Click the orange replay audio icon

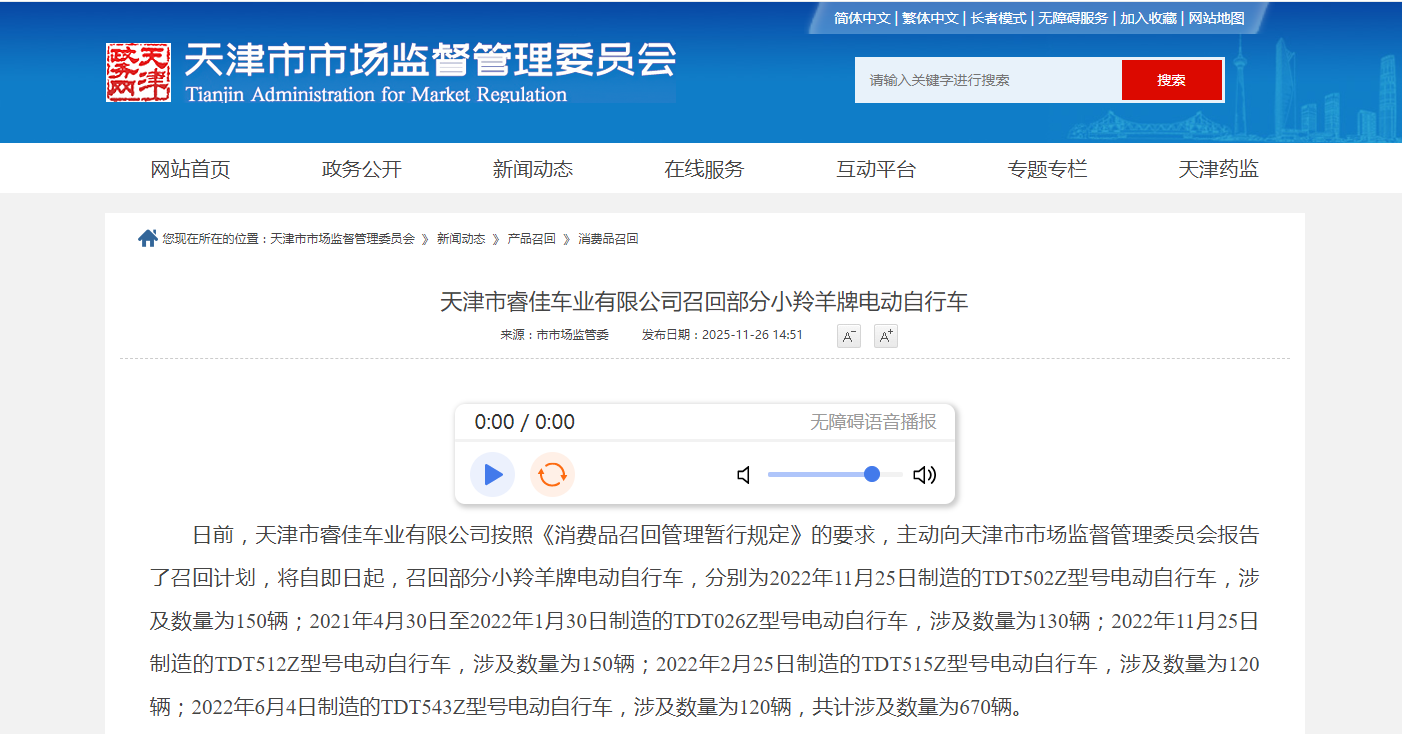[x=552, y=475]
